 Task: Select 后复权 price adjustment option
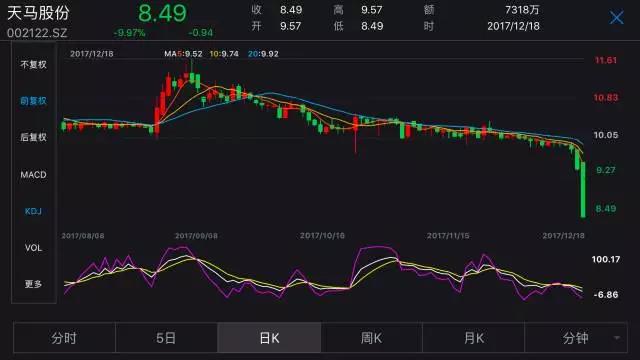point(33,137)
